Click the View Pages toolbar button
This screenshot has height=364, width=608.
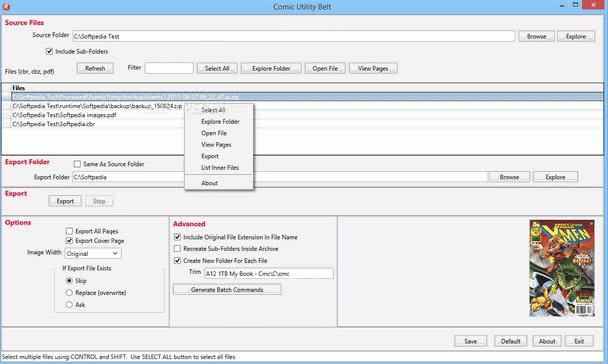[373, 68]
